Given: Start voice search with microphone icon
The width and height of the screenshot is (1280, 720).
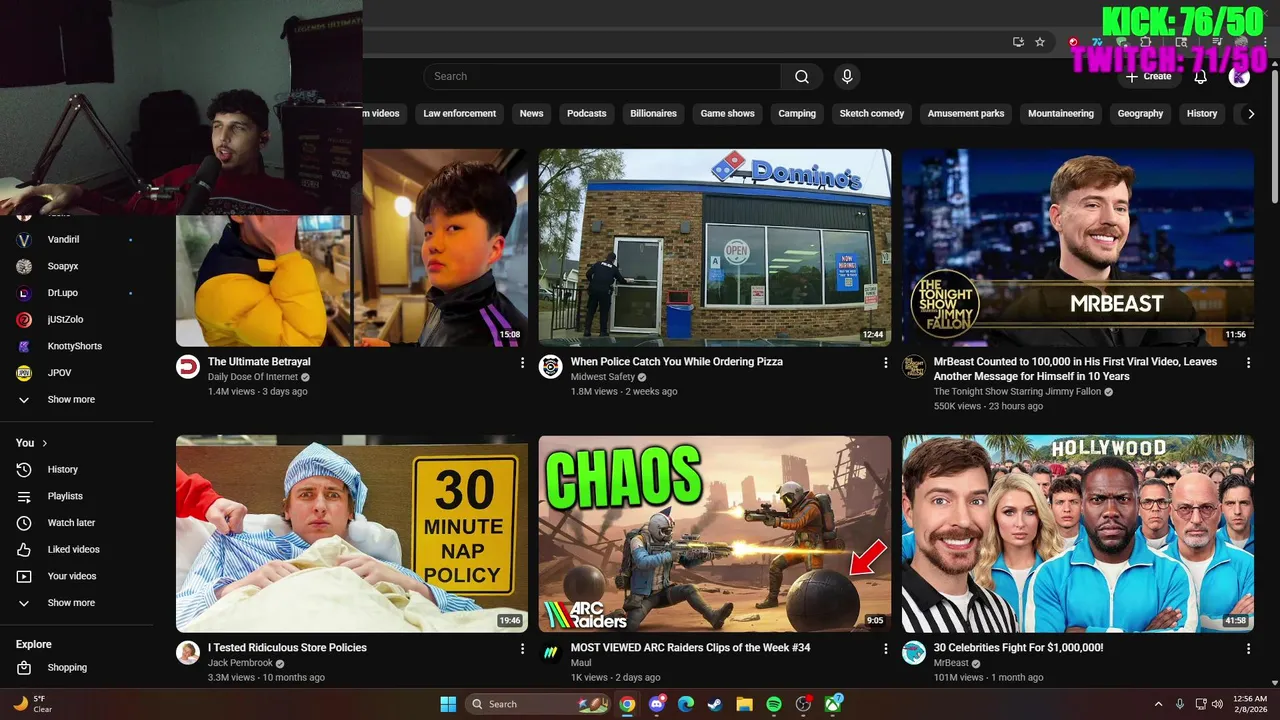Looking at the screenshot, I should [847, 77].
